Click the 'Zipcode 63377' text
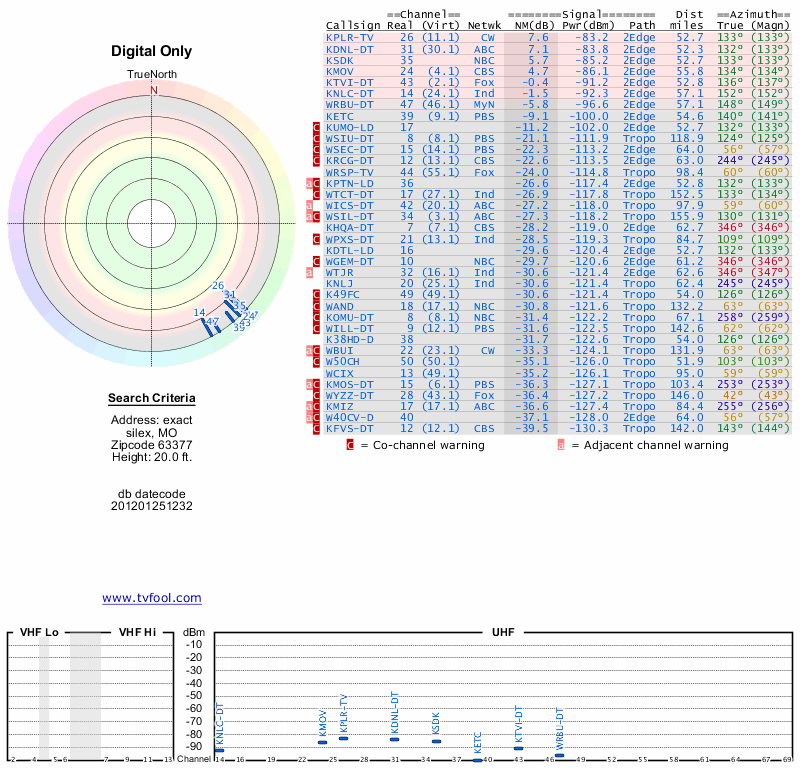 (152, 445)
